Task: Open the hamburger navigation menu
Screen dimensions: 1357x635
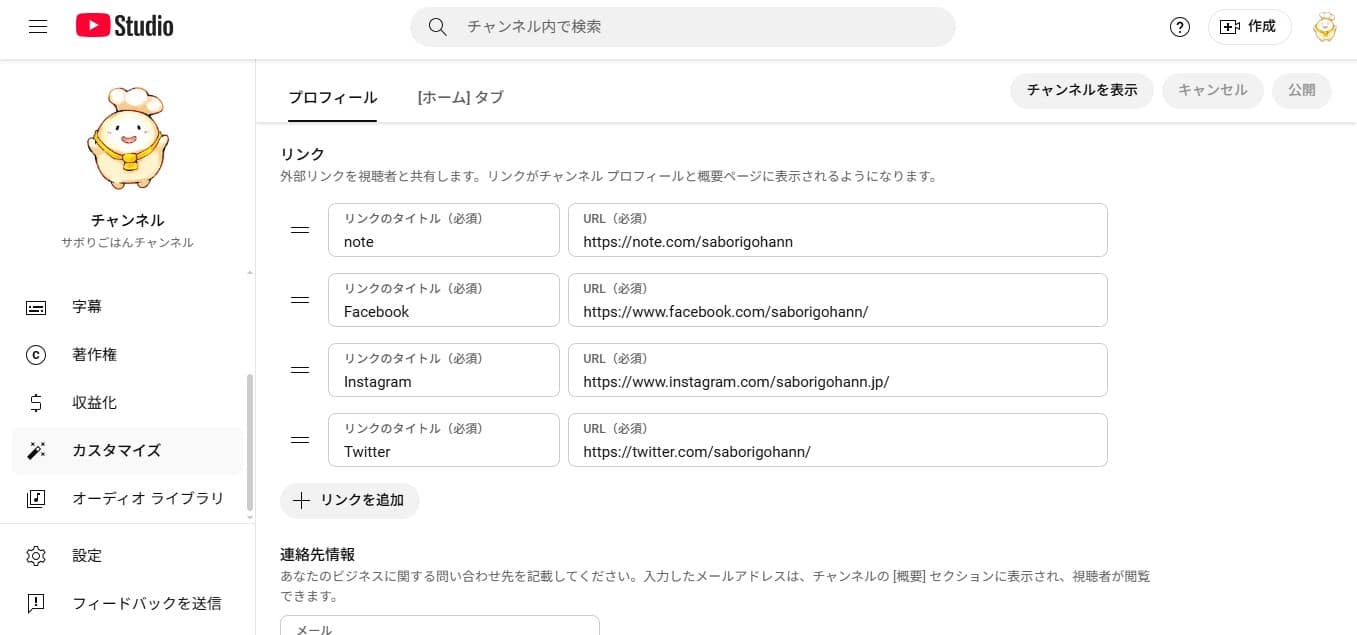Action: (x=38, y=27)
